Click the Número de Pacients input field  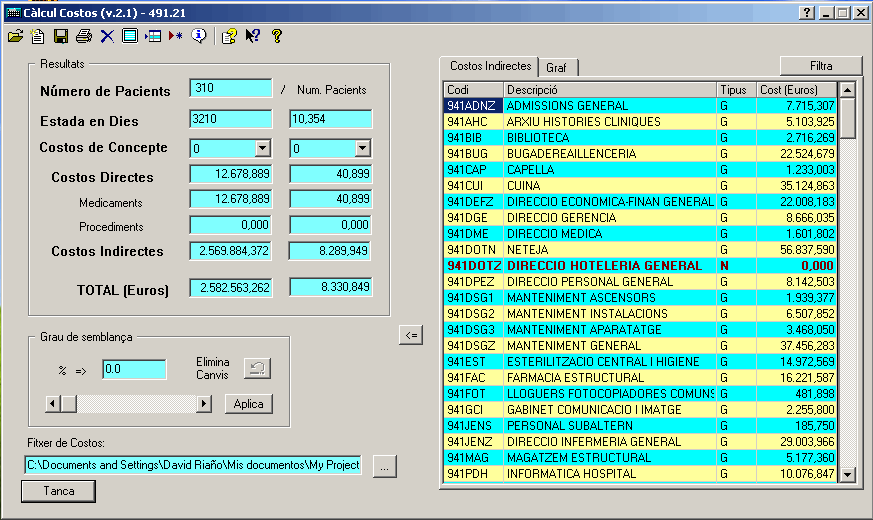click(x=230, y=88)
